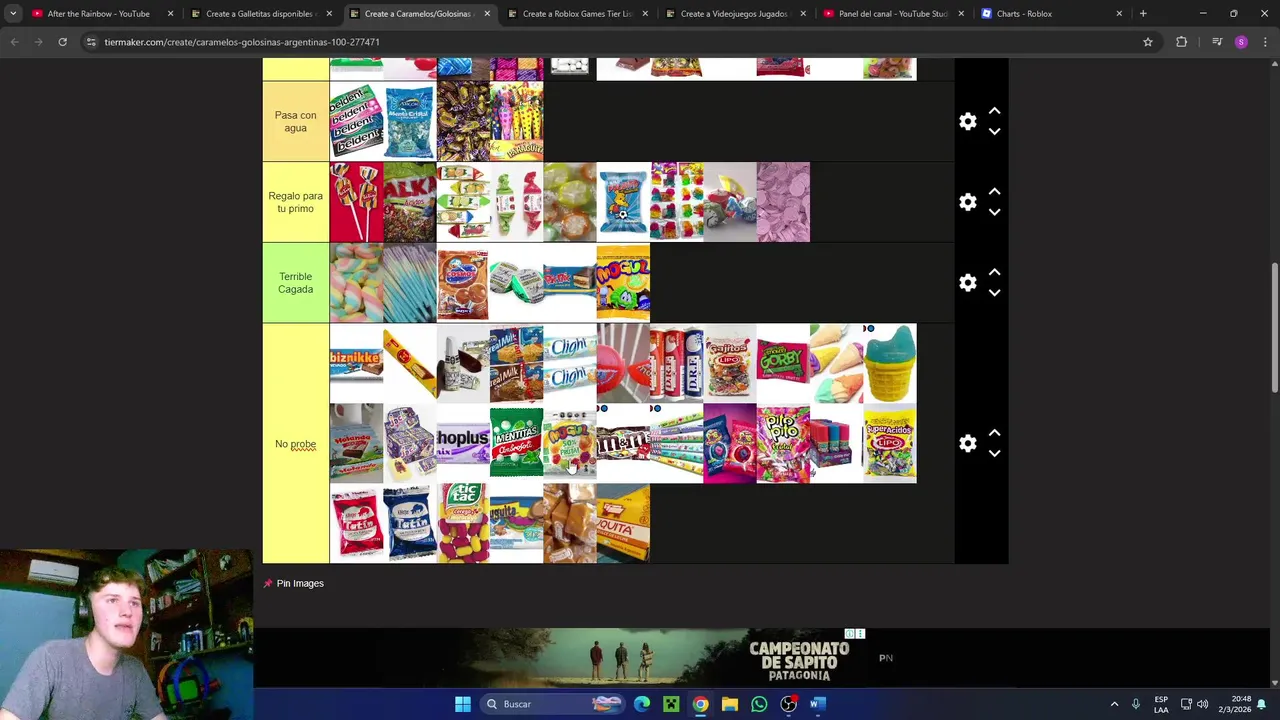Click the taskbar 'Buscar' search box
Viewport: 1280px width, 720px height.
click(x=553, y=704)
